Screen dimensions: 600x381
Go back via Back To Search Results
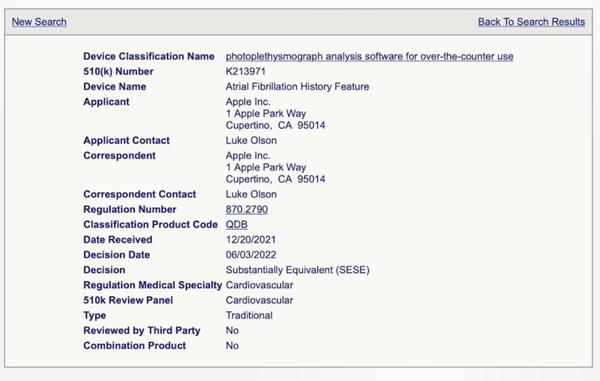point(531,22)
